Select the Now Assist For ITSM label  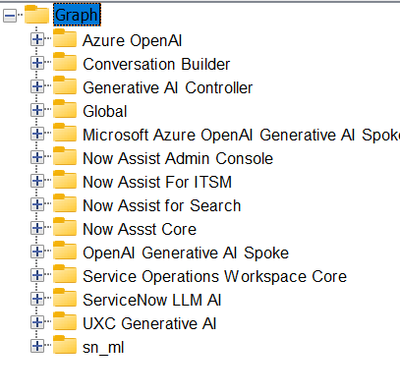157,183
